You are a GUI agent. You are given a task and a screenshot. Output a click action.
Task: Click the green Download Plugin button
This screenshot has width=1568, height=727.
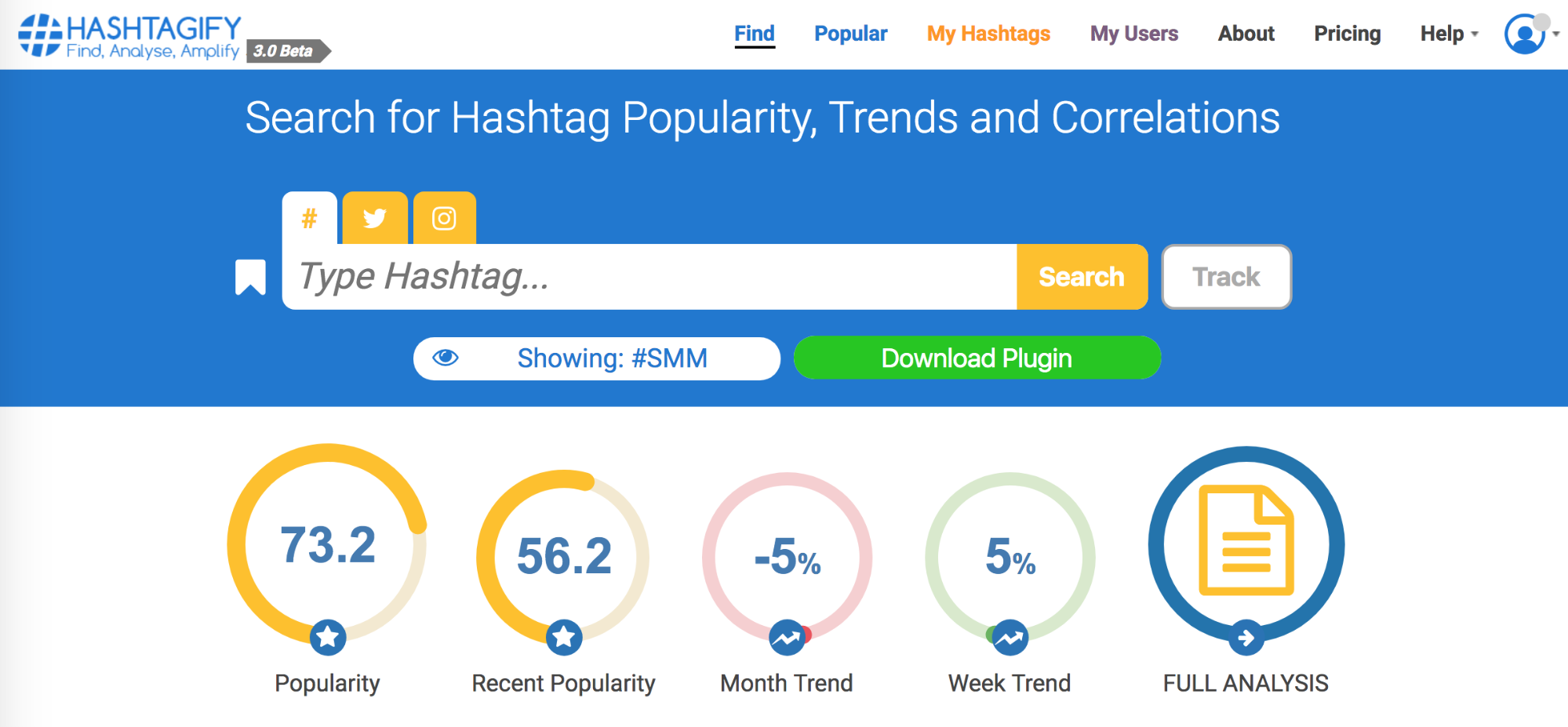(977, 358)
